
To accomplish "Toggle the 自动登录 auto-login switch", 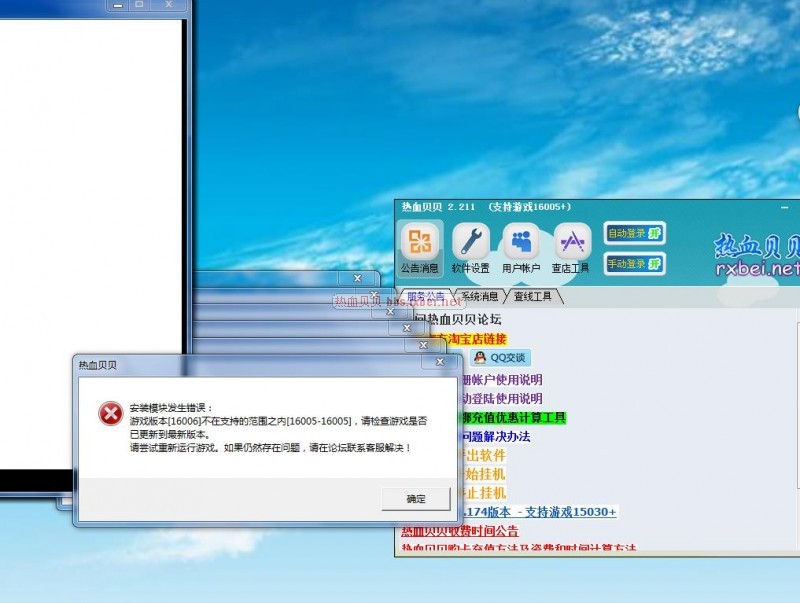I will (x=635, y=233).
